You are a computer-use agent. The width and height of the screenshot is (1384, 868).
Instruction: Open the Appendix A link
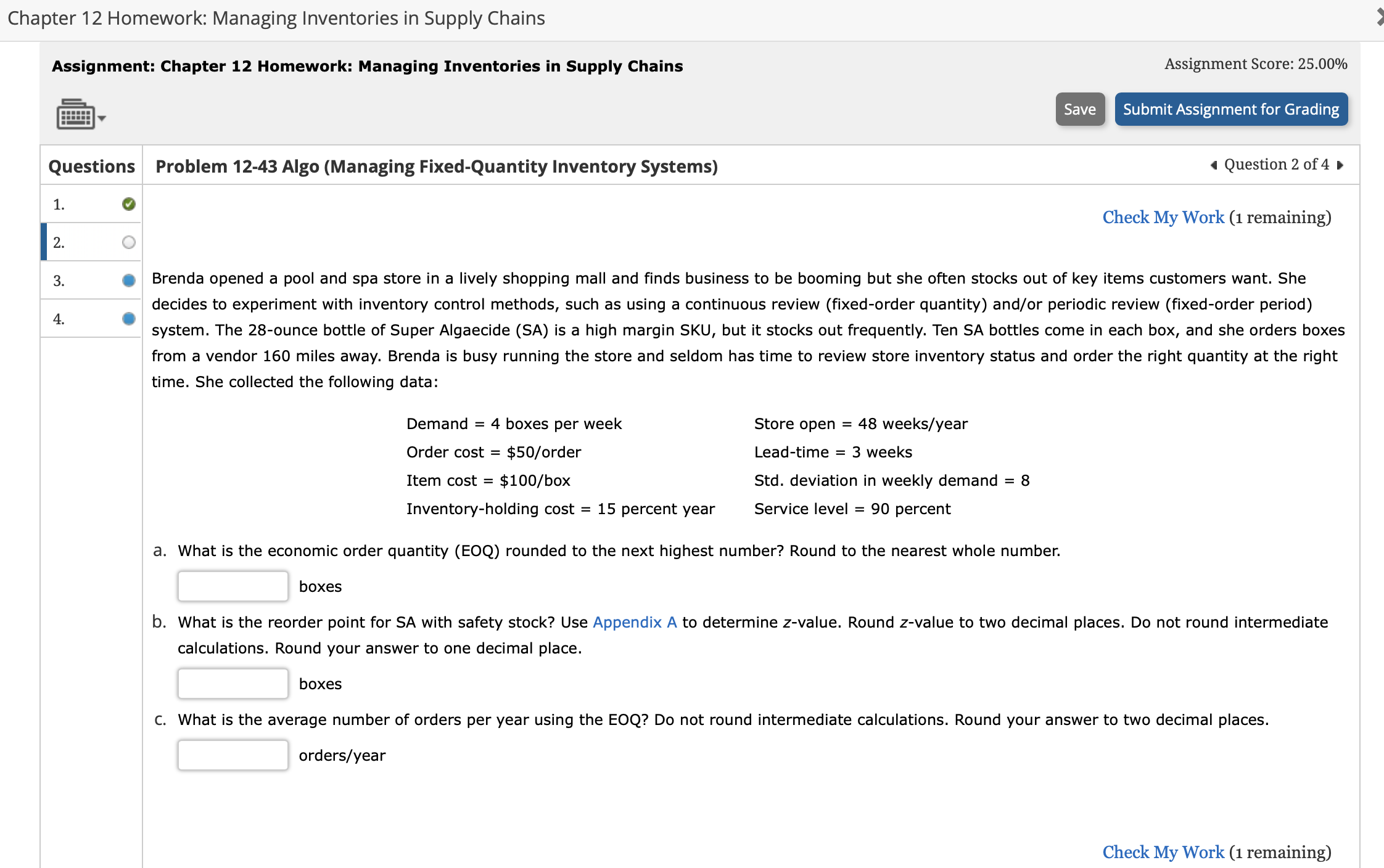pyautogui.click(x=634, y=622)
